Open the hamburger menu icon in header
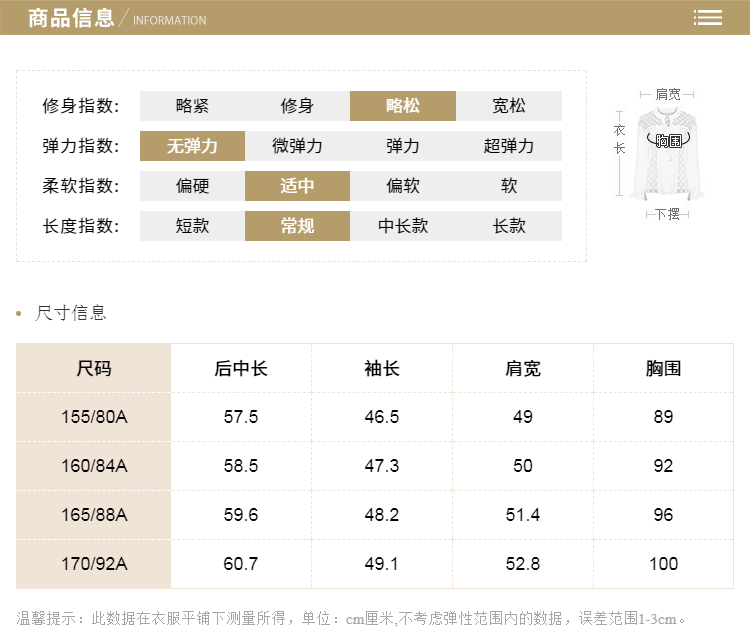 coord(708,18)
